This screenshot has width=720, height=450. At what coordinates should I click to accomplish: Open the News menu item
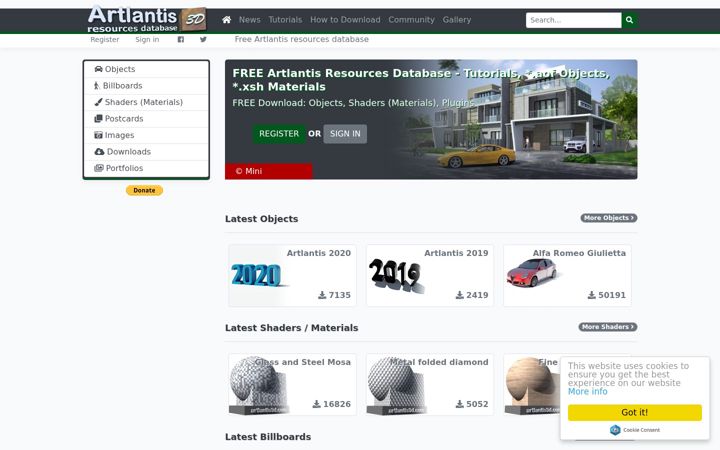click(x=249, y=20)
